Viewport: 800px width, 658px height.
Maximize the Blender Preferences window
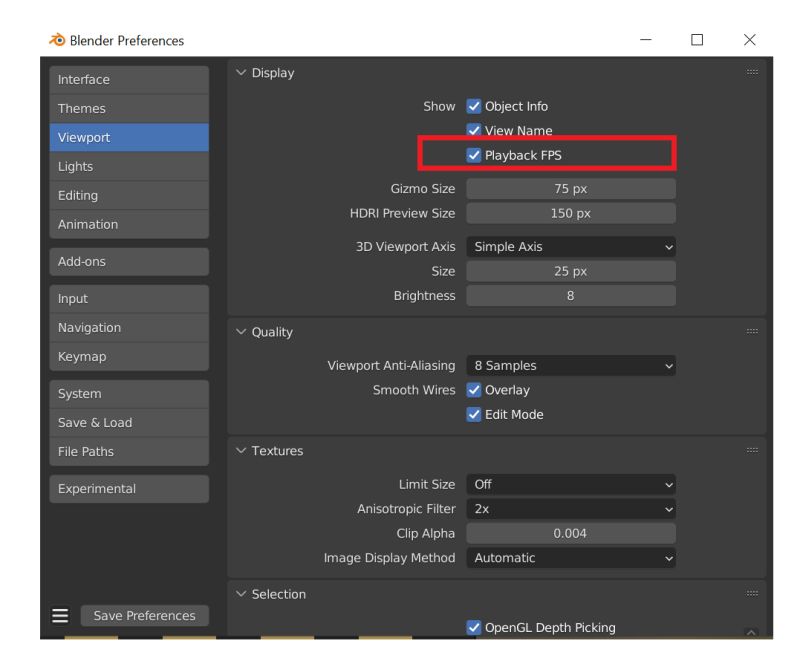pos(697,40)
